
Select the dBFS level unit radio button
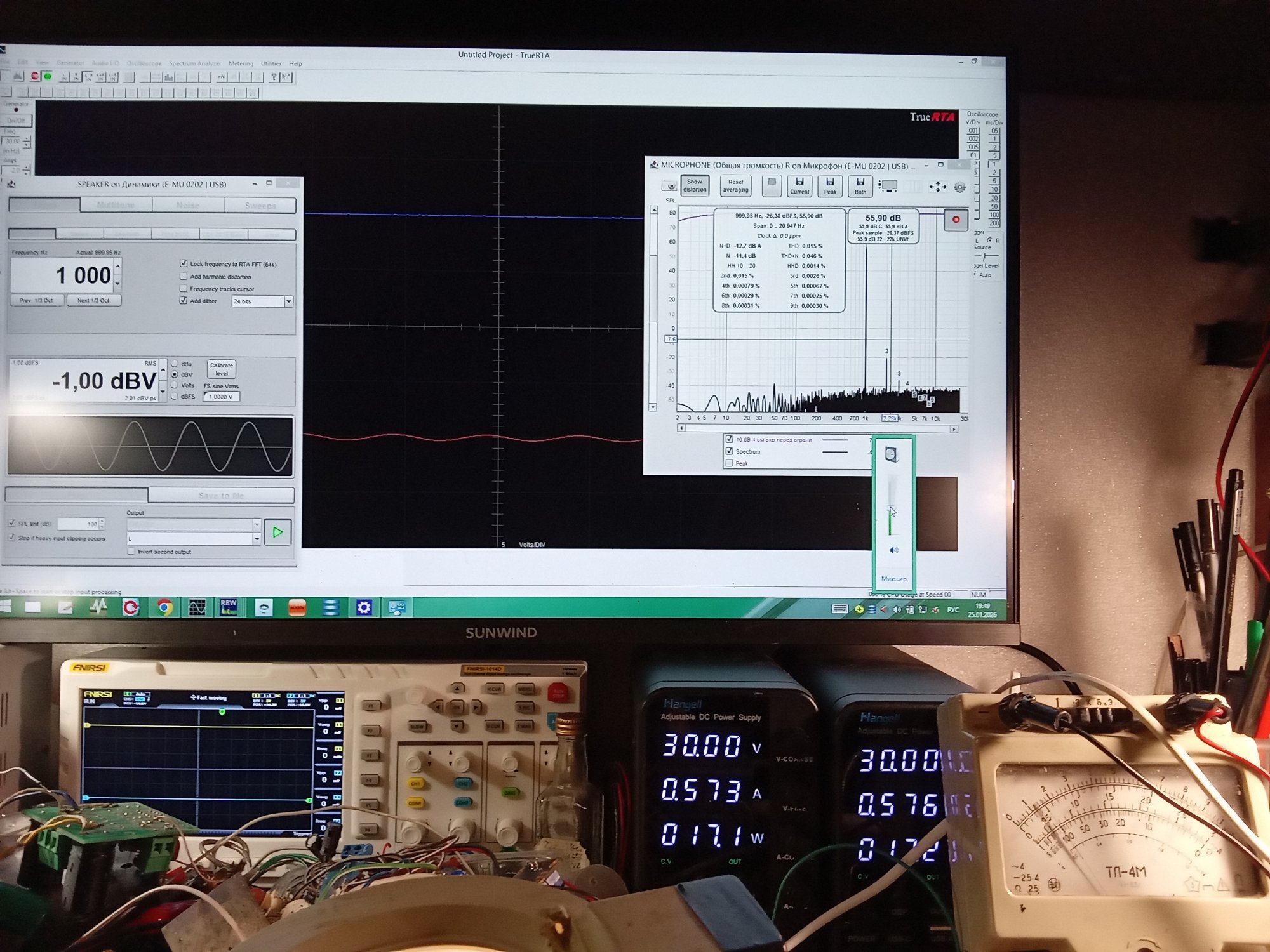pyautogui.click(x=175, y=396)
